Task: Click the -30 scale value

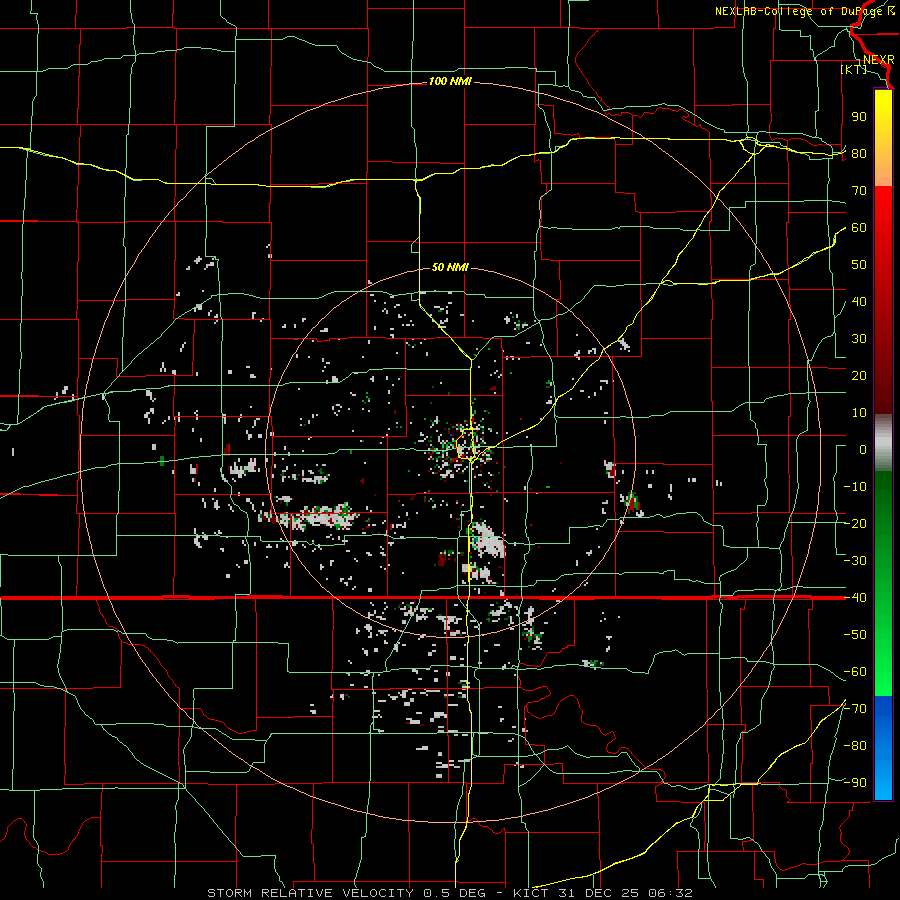Action: pos(855,561)
